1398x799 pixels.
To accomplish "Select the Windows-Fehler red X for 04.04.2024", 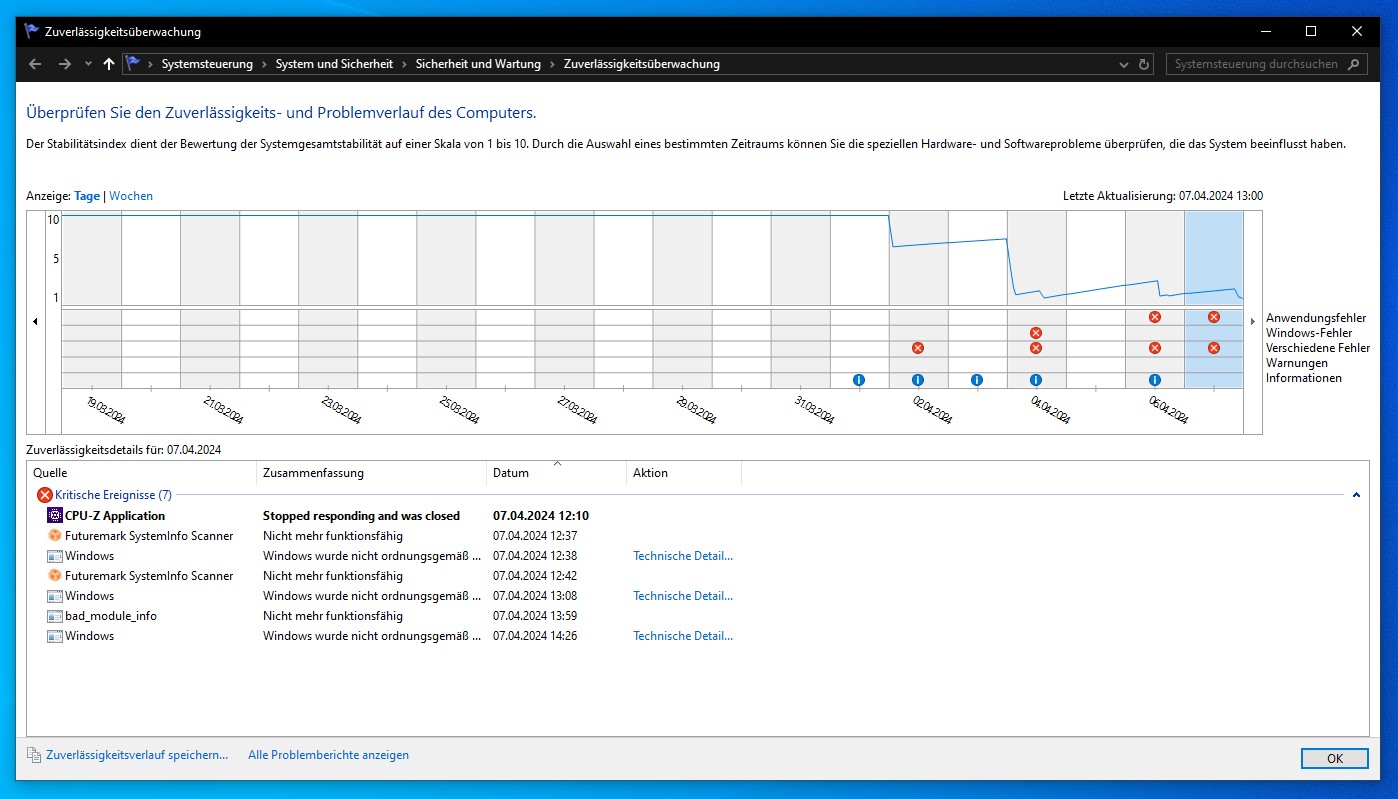I will pyautogui.click(x=1036, y=333).
